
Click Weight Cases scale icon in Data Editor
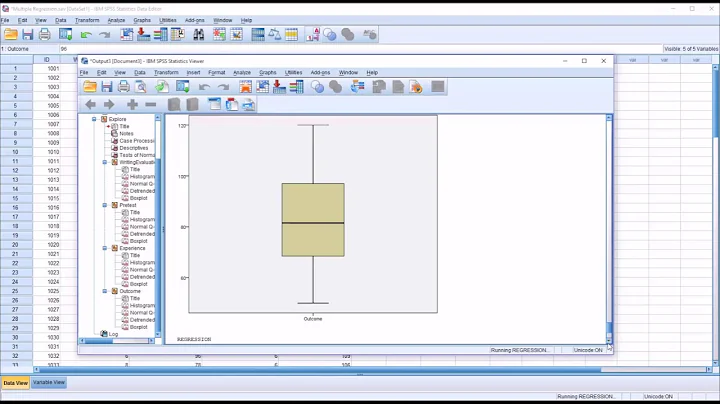275,34
